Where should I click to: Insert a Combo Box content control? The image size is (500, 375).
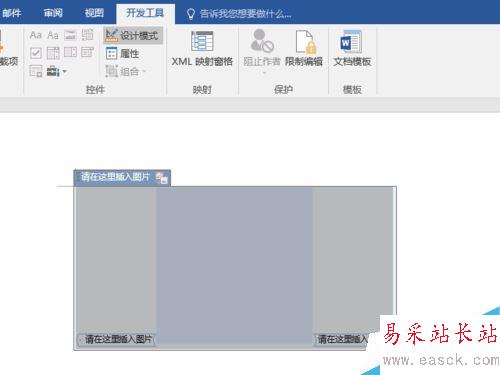[x=53, y=53]
